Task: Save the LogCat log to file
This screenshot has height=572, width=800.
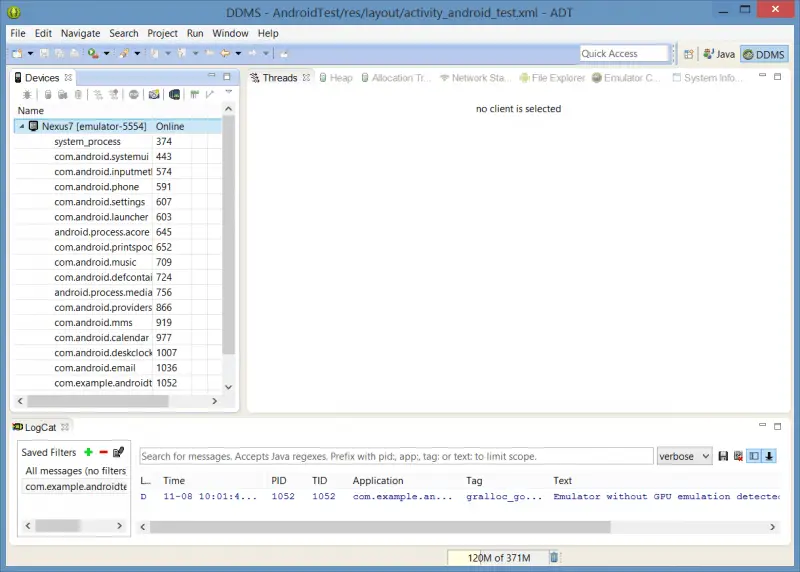Action: [723, 456]
